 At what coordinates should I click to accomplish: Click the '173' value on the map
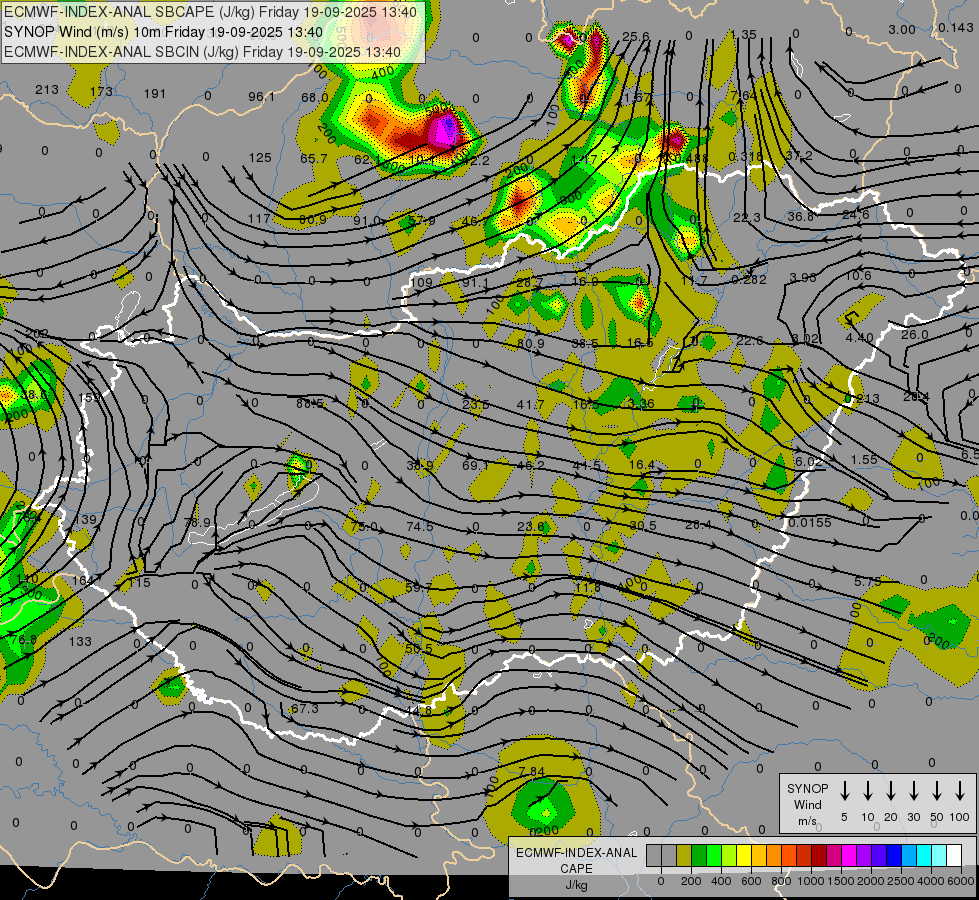[x=101, y=91]
